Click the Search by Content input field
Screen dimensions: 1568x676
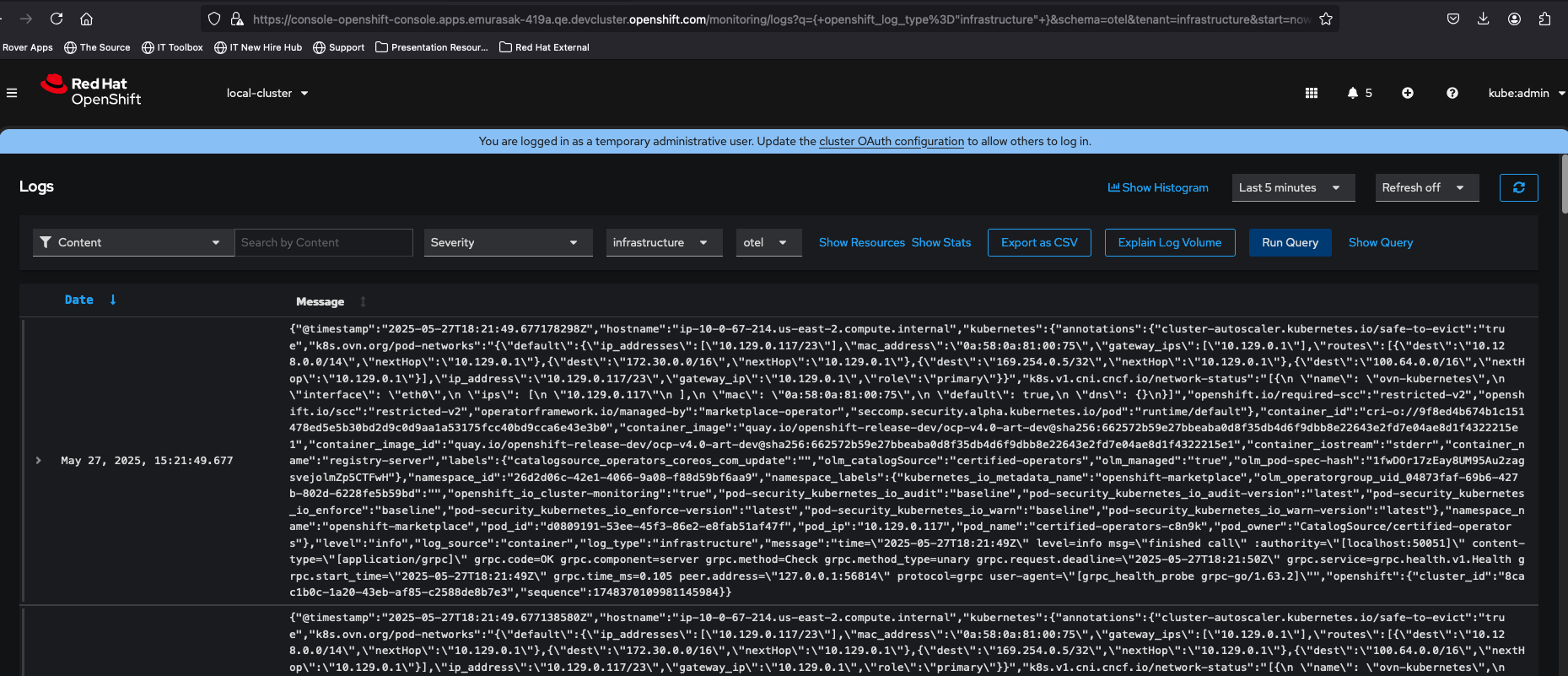click(x=324, y=242)
